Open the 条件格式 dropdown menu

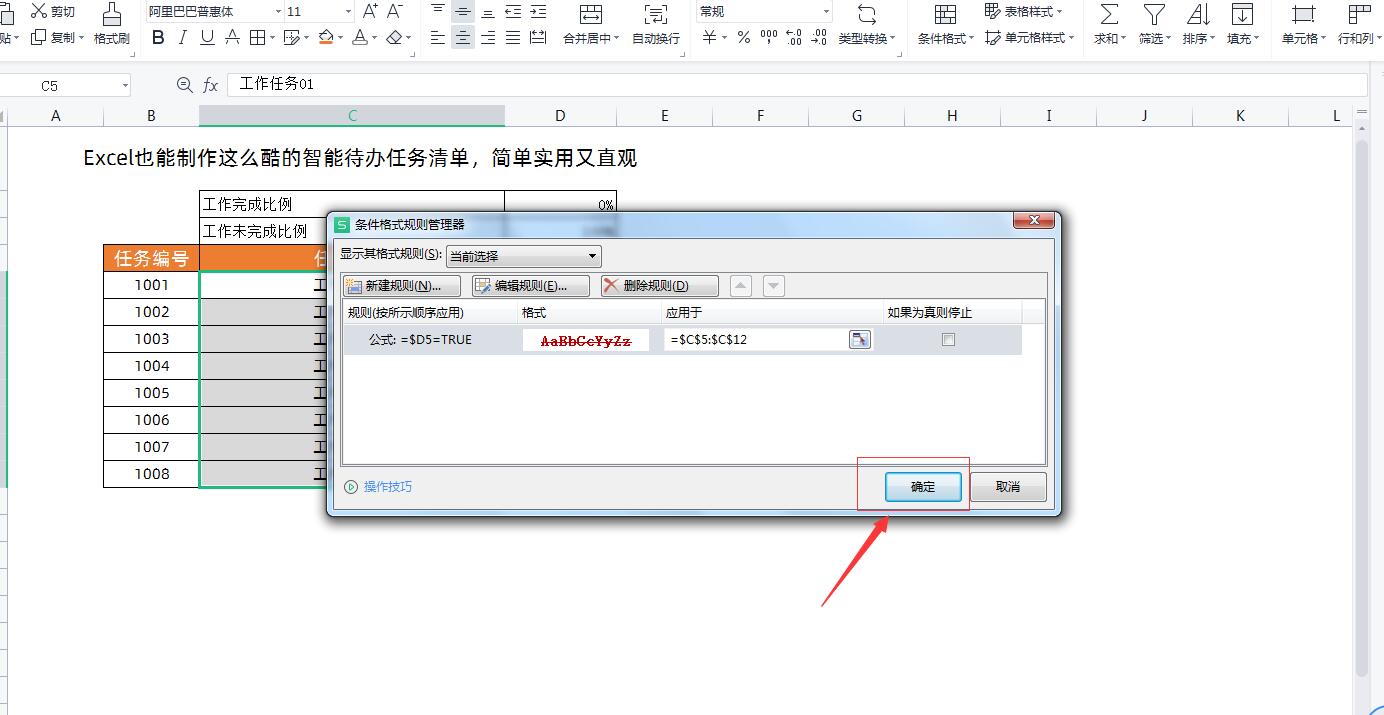click(x=944, y=37)
